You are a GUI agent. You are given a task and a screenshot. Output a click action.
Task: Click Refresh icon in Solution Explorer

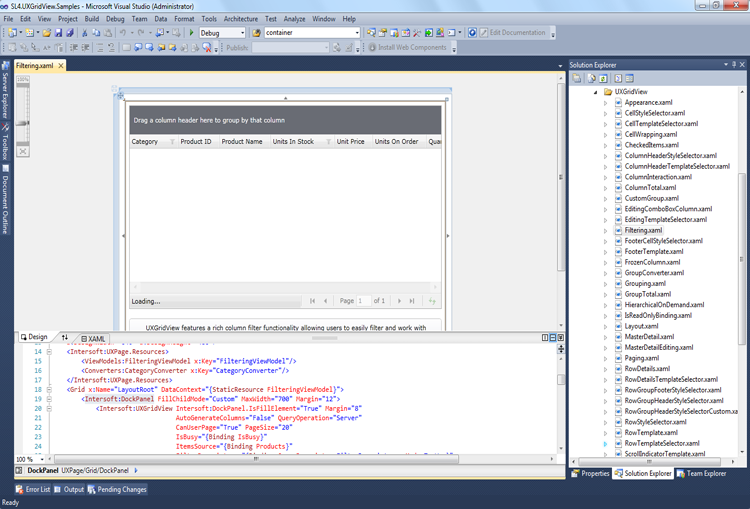tap(603, 78)
